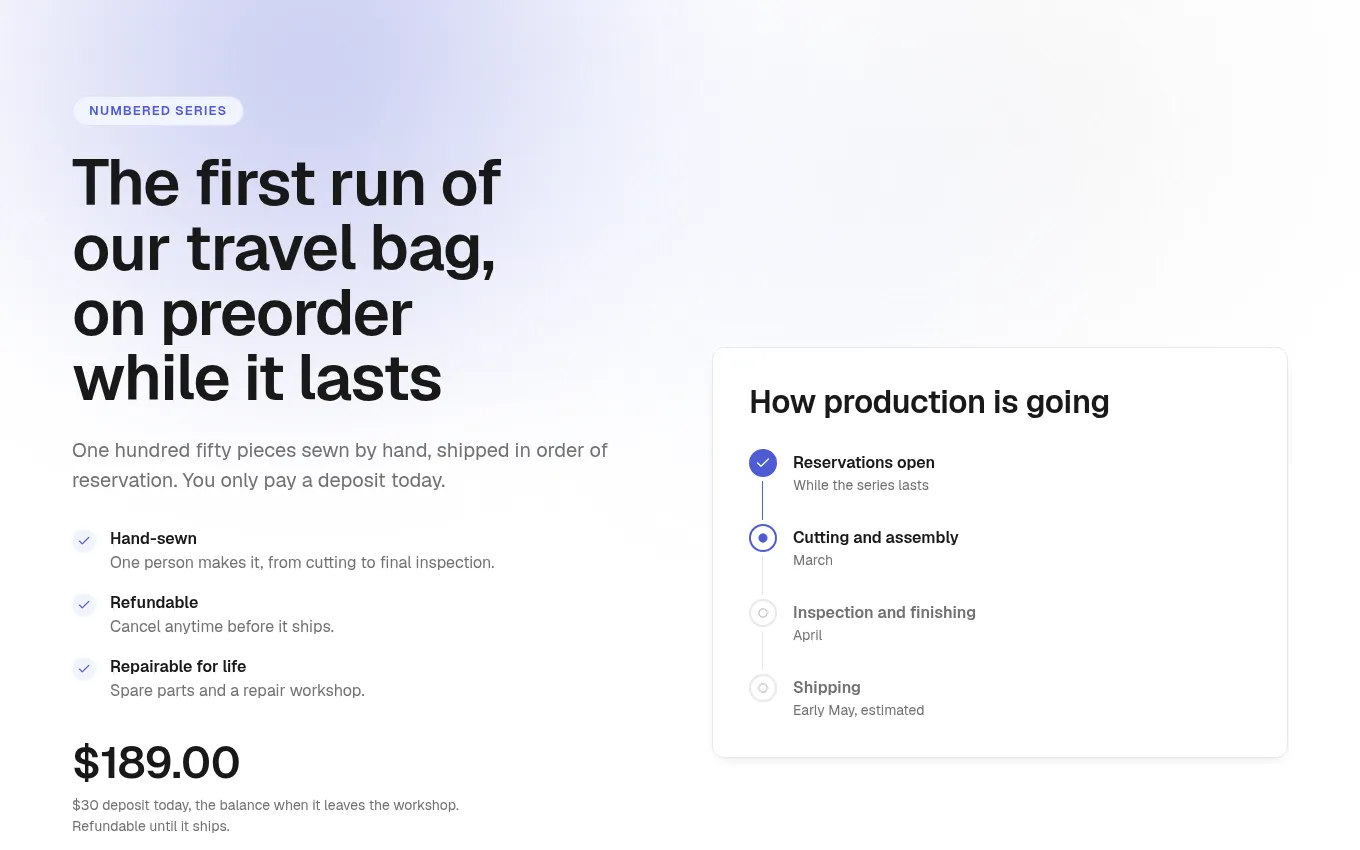Click the "March" date label
The image size is (1360, 850).
tap(813, 560)
